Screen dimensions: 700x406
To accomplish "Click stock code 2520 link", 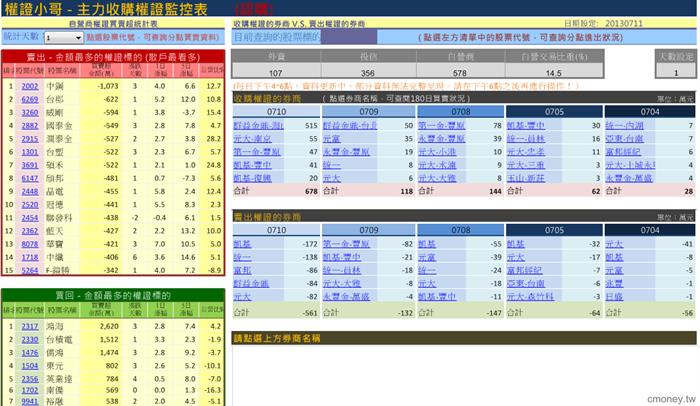I will pos(30,205).
